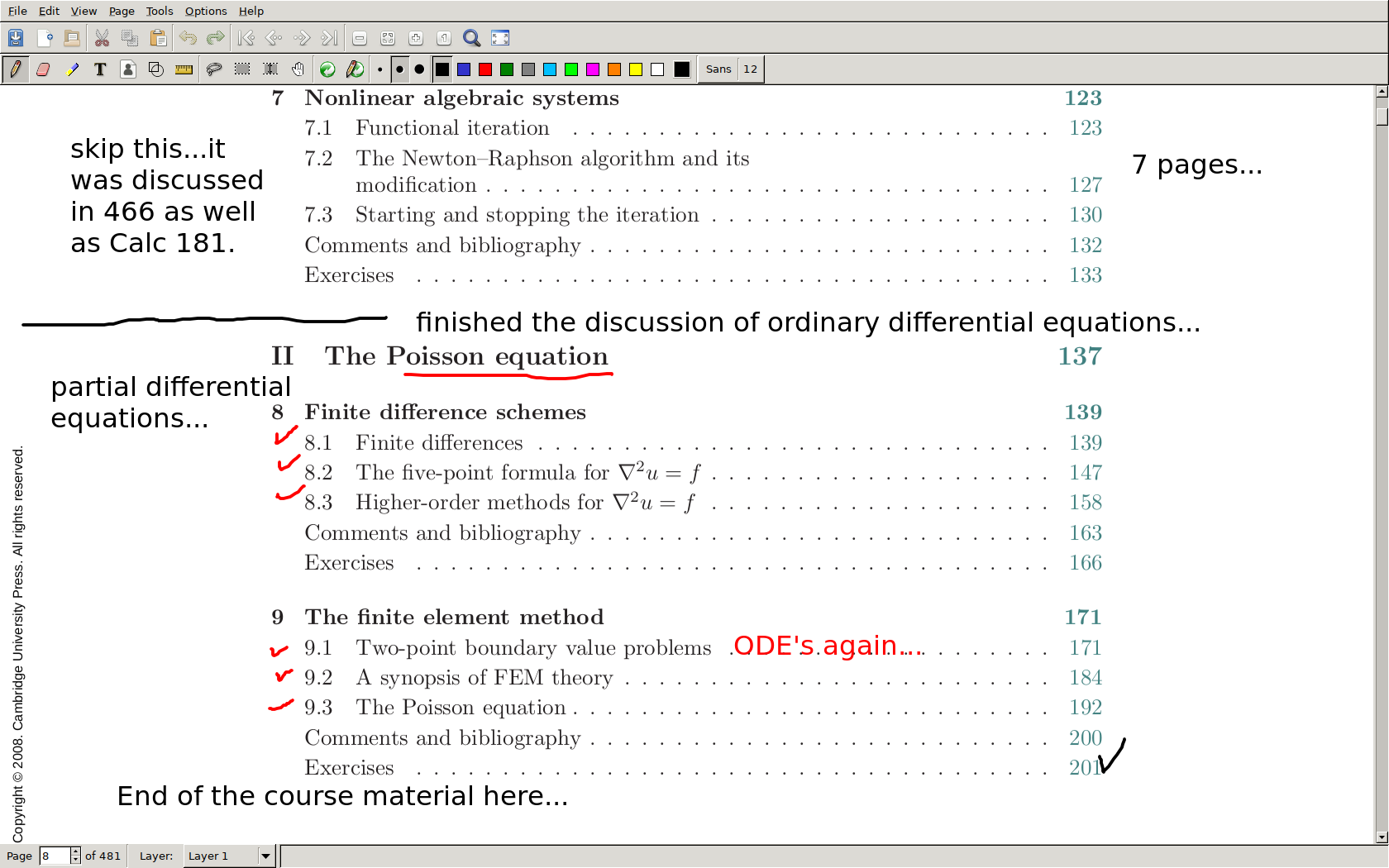Select the fine pen thickness dot
Screen dimensions: 1389x868
(x=379, y=69)
